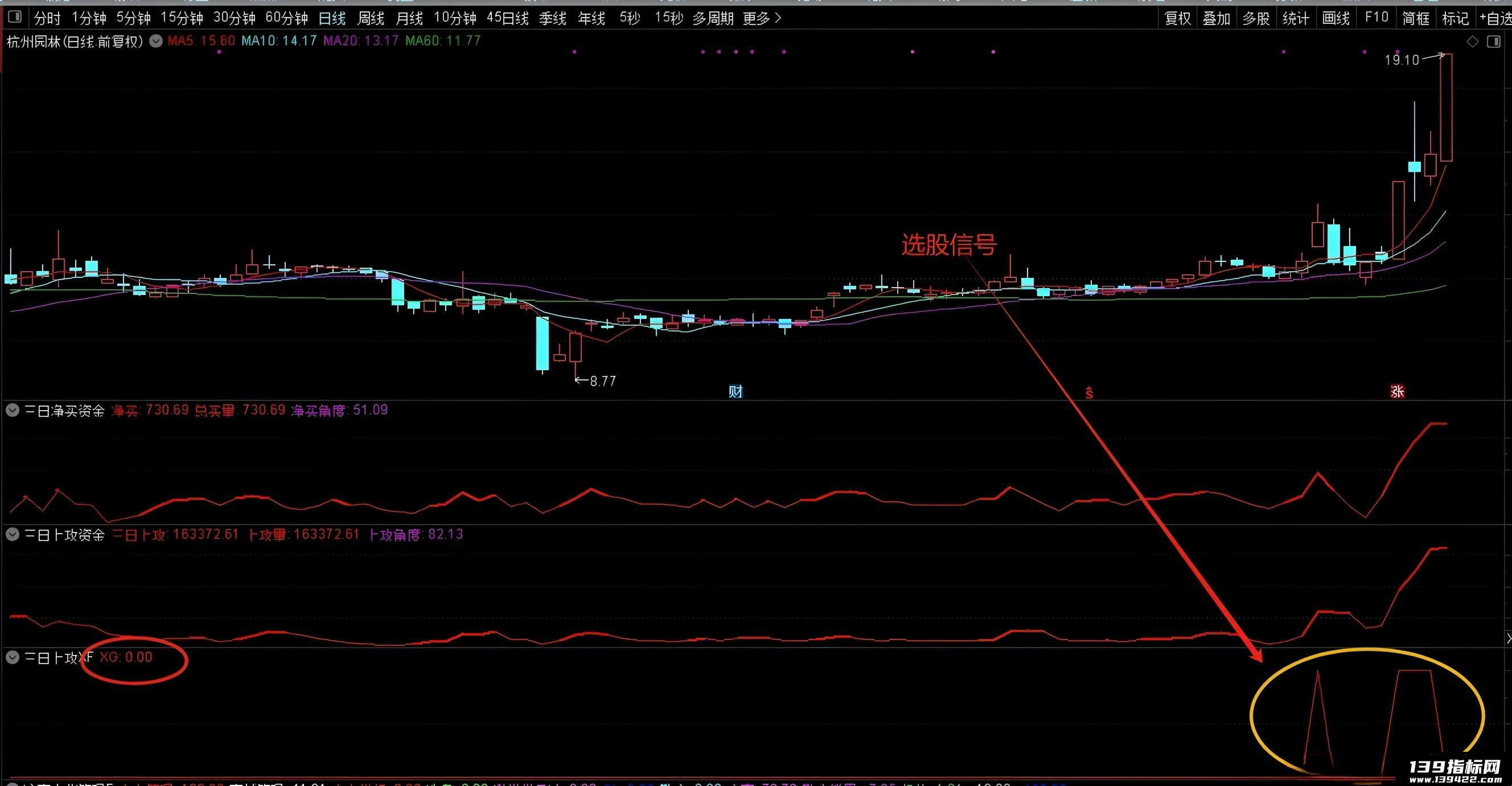The image size is (1512, 786).
Task: Collapse the 三日上攻资金 indicator panel
Action: click(13, 534)
